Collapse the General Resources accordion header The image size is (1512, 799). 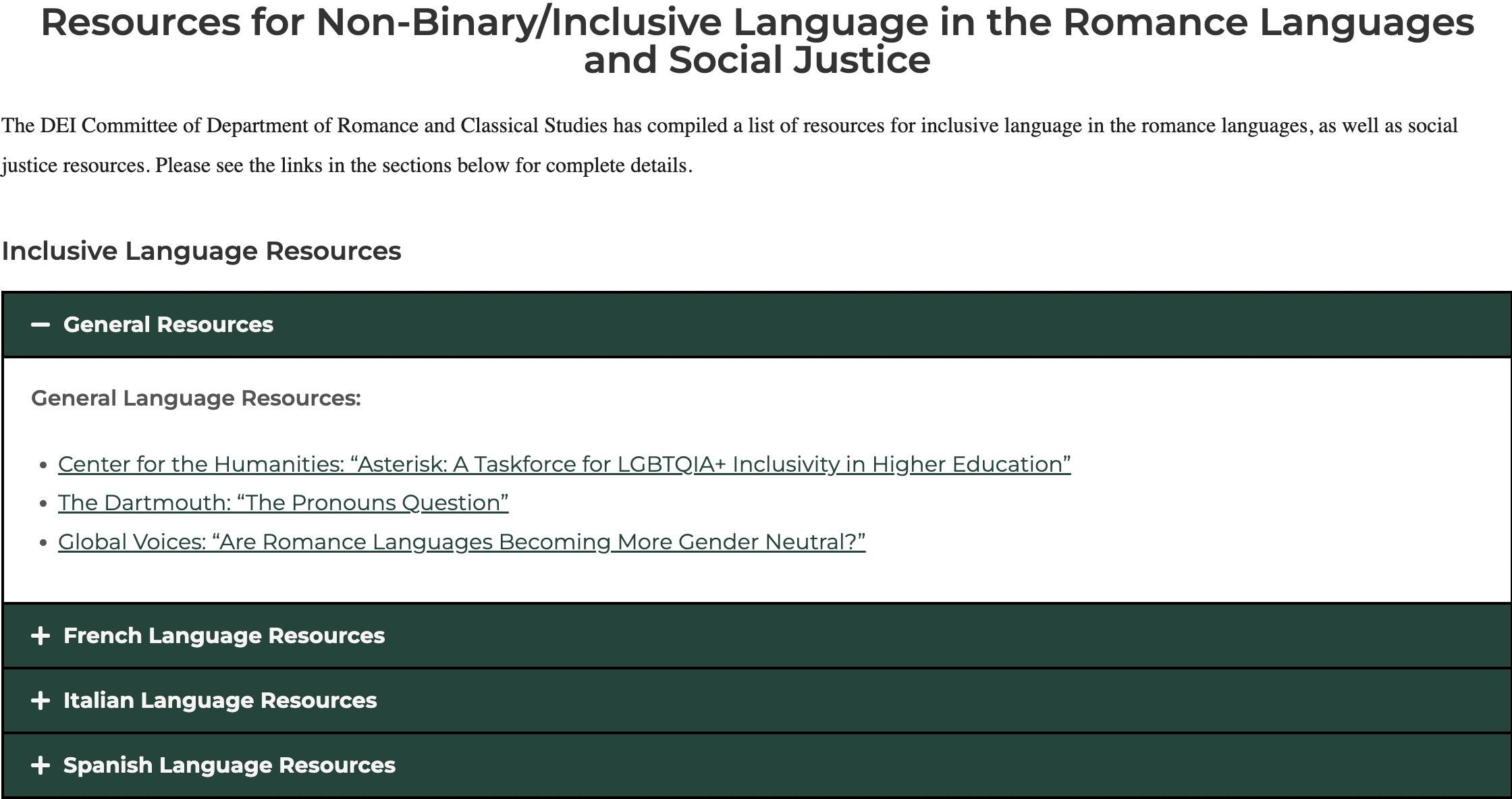[168, 325]
